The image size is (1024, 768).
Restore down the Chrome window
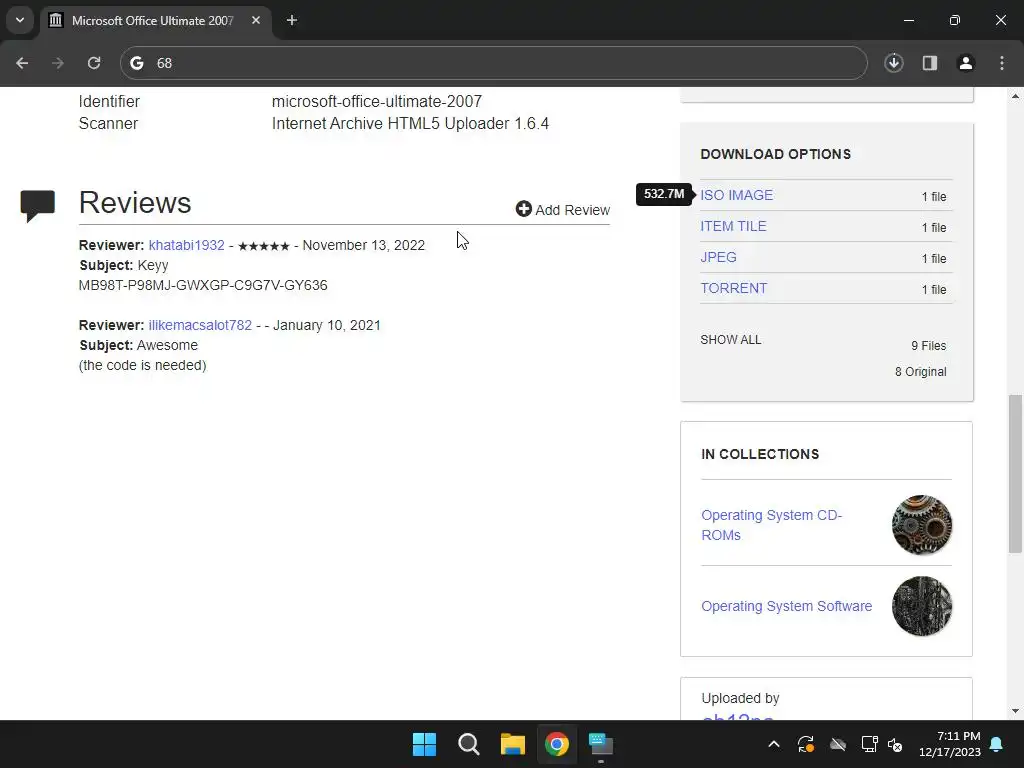point(955,20)
